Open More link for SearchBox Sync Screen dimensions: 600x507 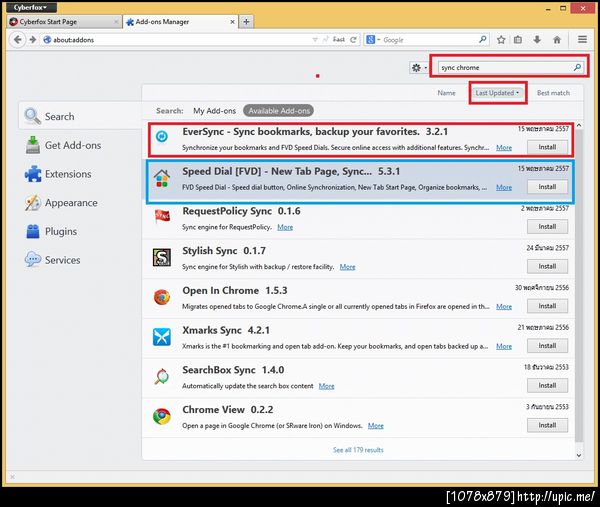(326, 386)
